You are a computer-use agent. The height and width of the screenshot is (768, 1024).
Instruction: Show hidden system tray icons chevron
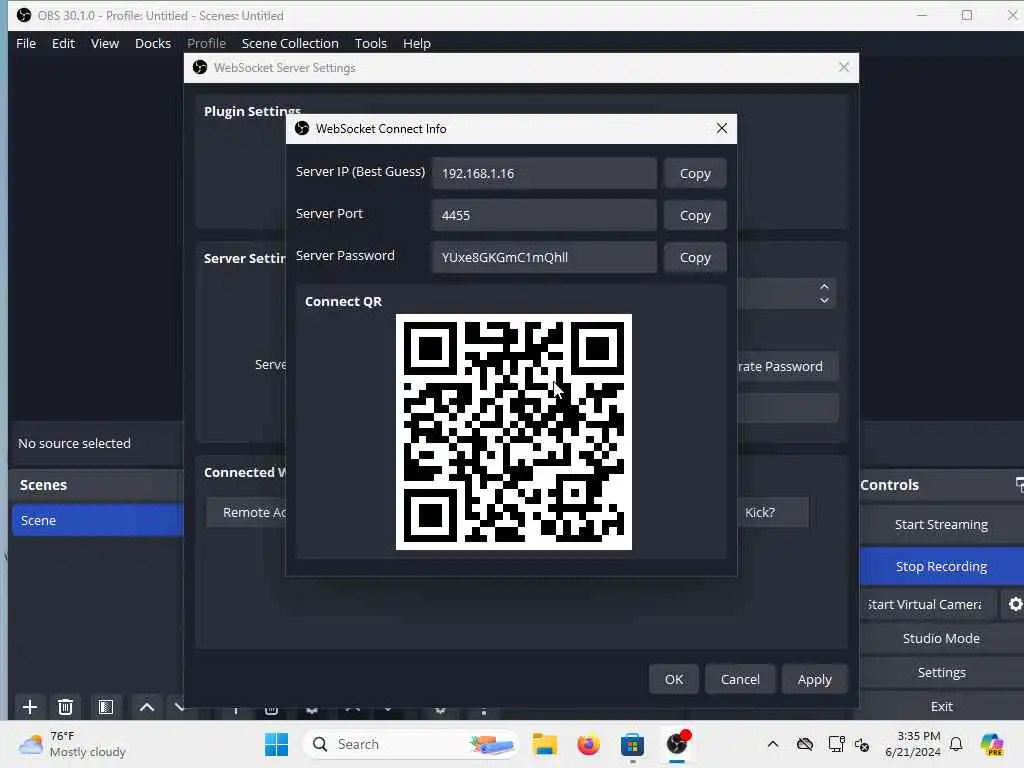773,744
